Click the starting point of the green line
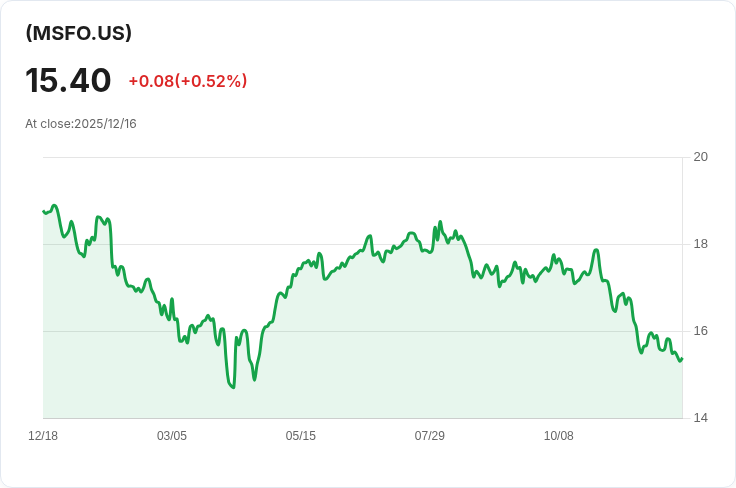Image resolution: width=736 pixels, height=488 pixels. click(44, 212)
